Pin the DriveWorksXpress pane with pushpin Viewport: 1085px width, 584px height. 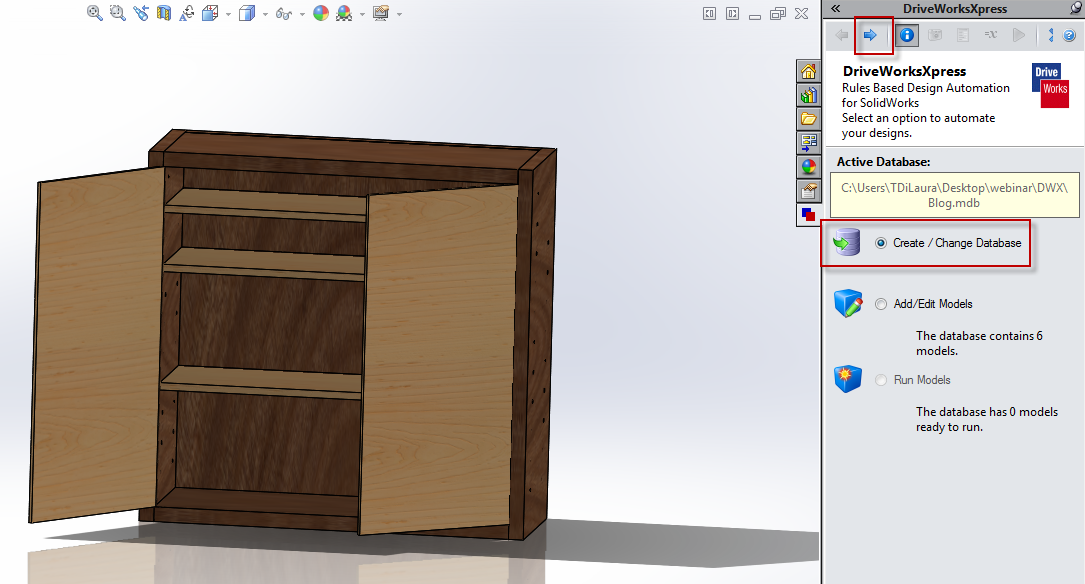point(1076,8)
